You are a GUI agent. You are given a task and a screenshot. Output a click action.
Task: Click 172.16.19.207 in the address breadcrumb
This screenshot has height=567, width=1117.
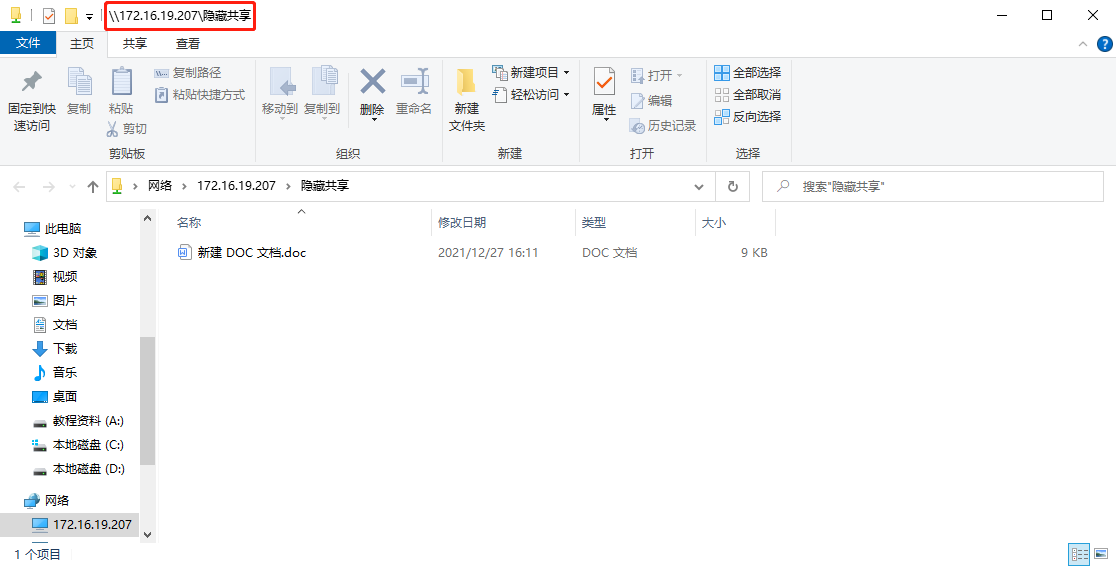pos(237,186)
